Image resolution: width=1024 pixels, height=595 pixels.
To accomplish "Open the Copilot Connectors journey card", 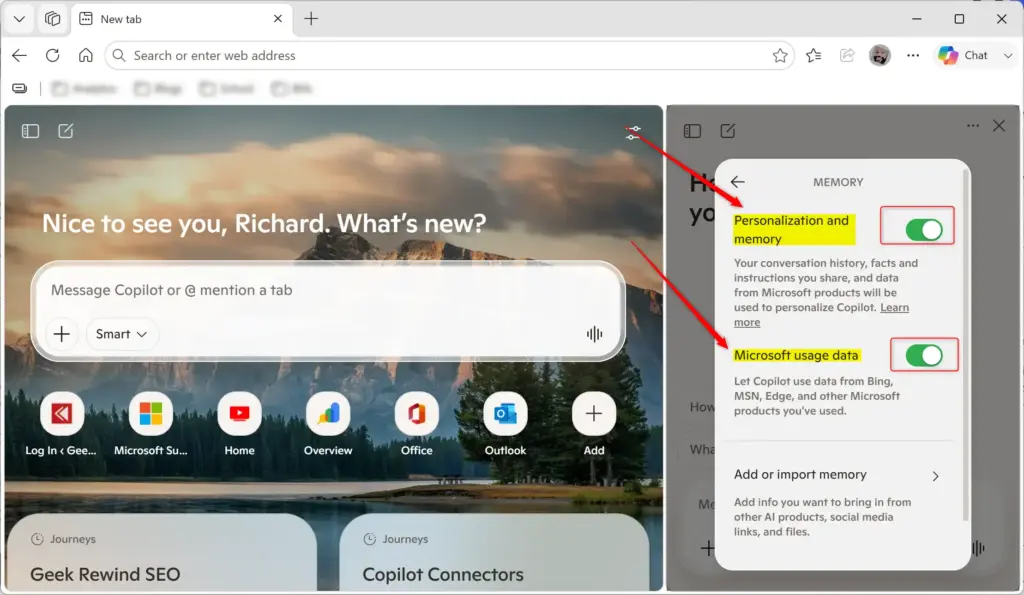I will point(494,553).
